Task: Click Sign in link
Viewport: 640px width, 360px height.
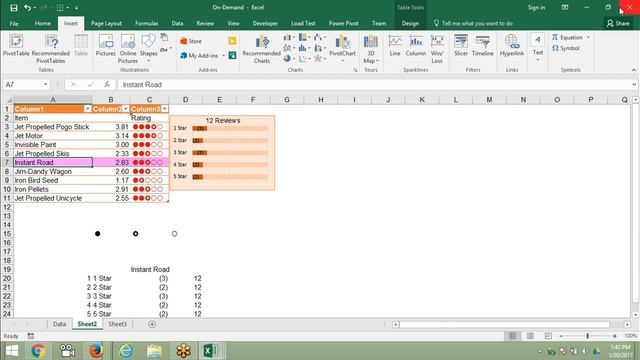Action: coord(536,8)
